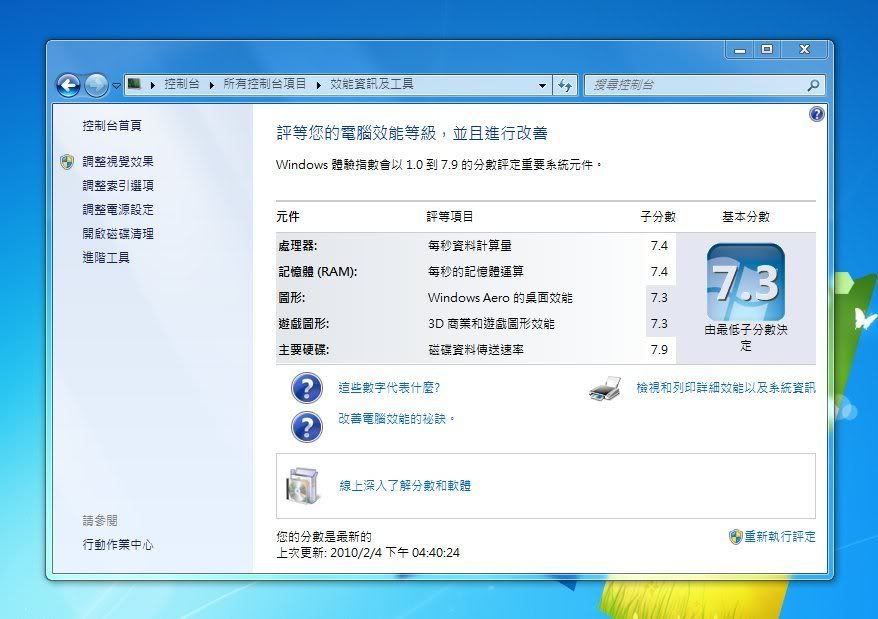
Task: Open the address bar history dropdown arrow
Action: click(542, 86)
